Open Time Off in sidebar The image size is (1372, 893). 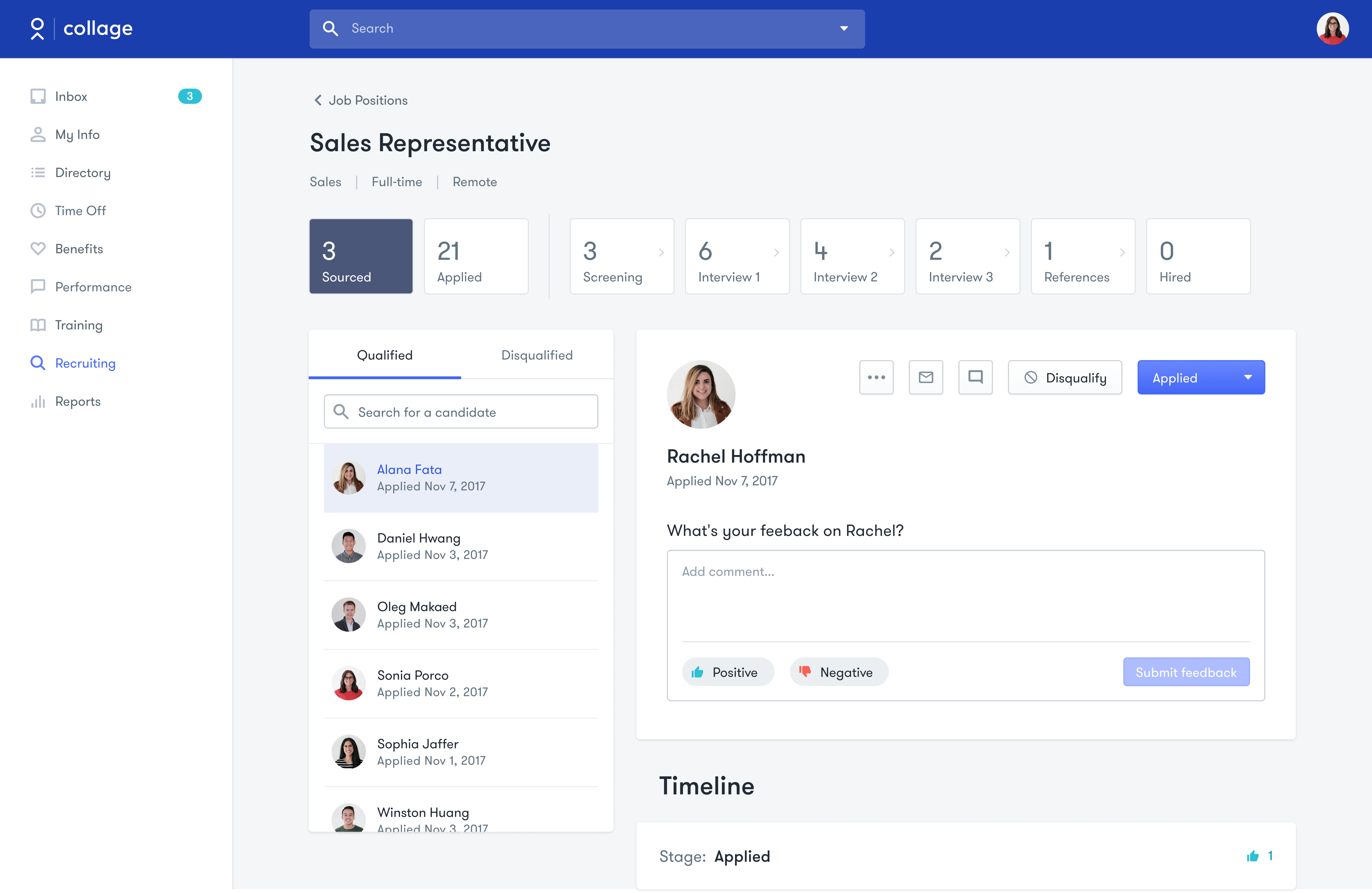pos(80,211)
